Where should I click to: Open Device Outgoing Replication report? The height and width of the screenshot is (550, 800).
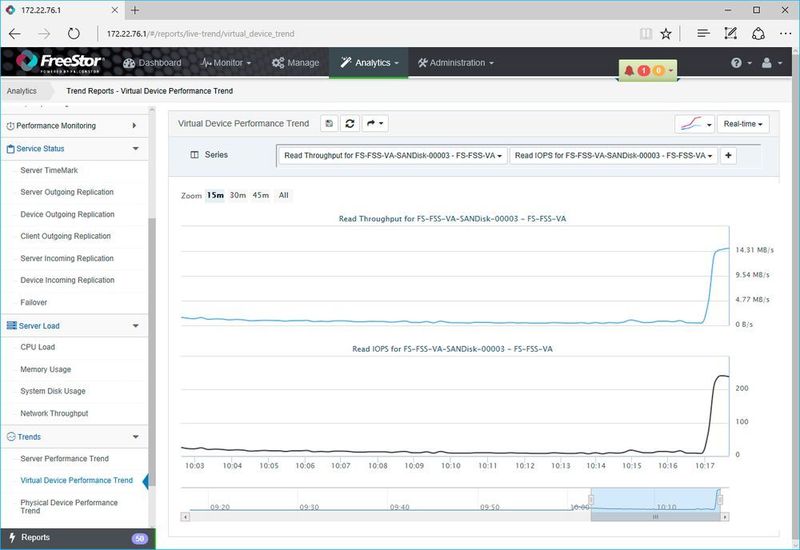click(x=67, y=214)
